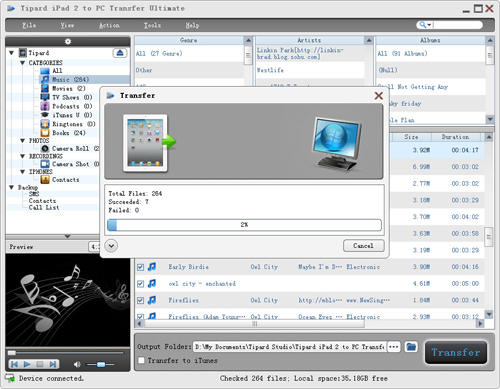
Task: Select SMS under Backup
Action: click(34, 194)
